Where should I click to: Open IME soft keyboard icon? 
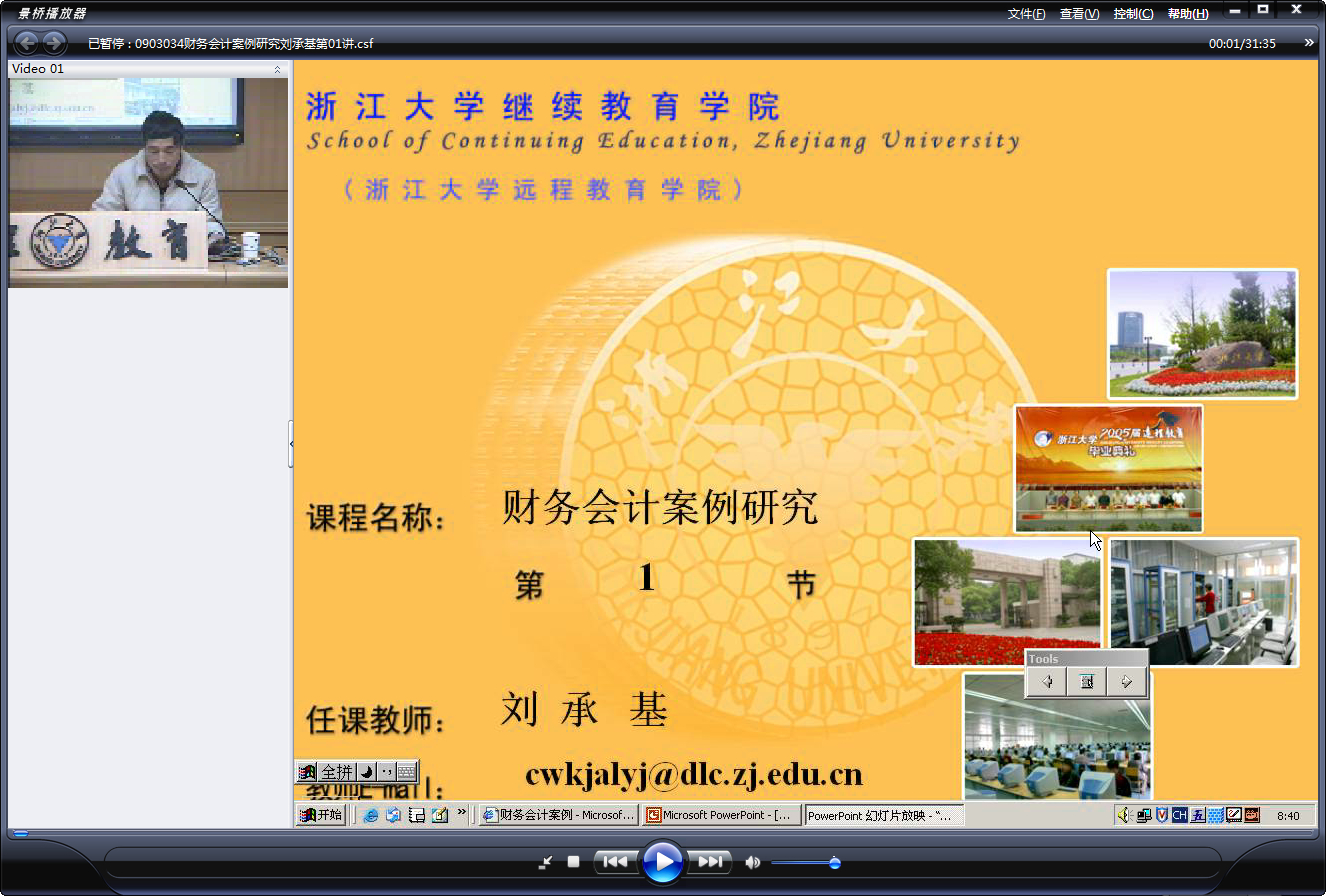coord(406,772)
